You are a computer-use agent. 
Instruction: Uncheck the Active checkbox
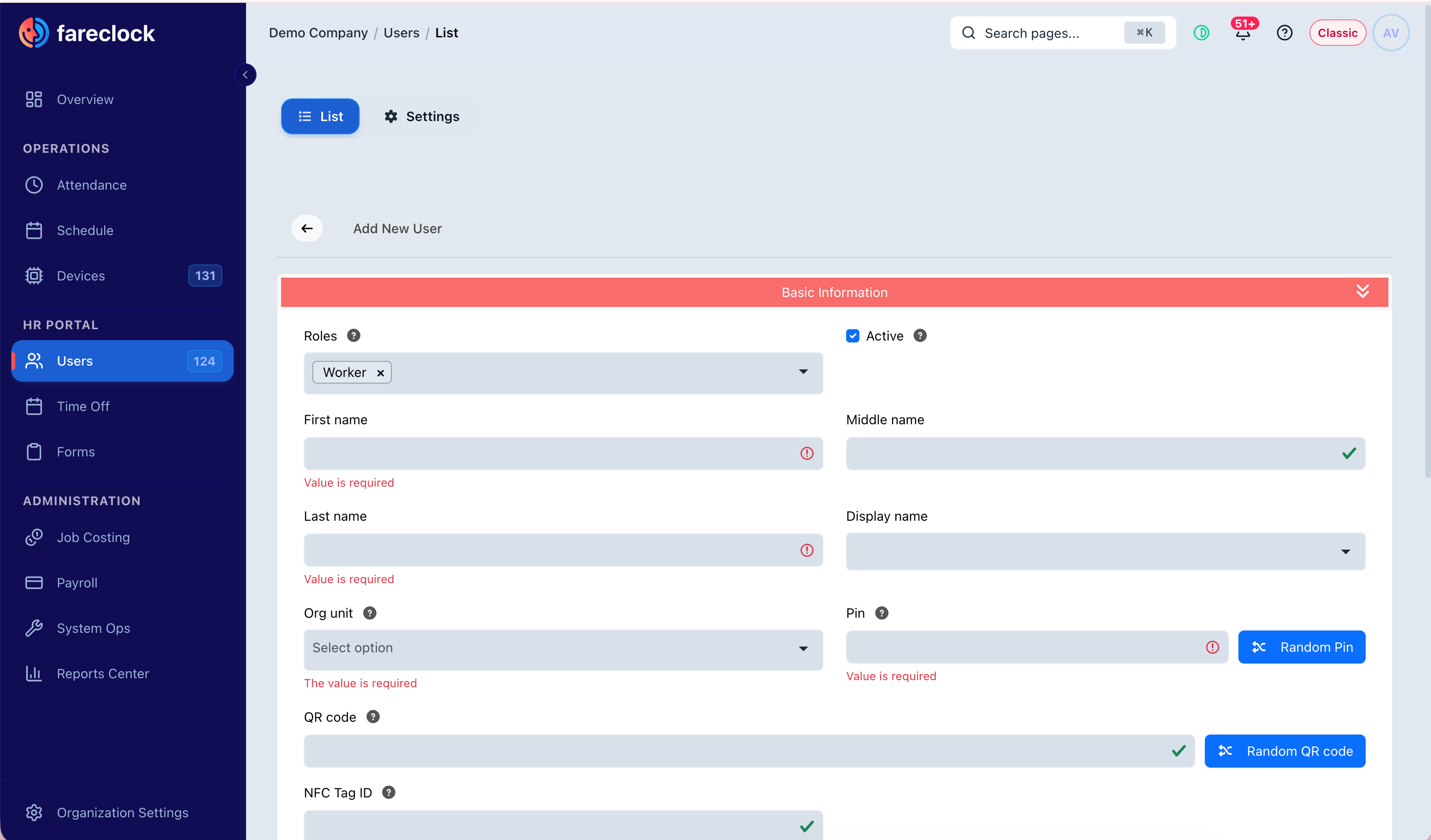(852, 335)
